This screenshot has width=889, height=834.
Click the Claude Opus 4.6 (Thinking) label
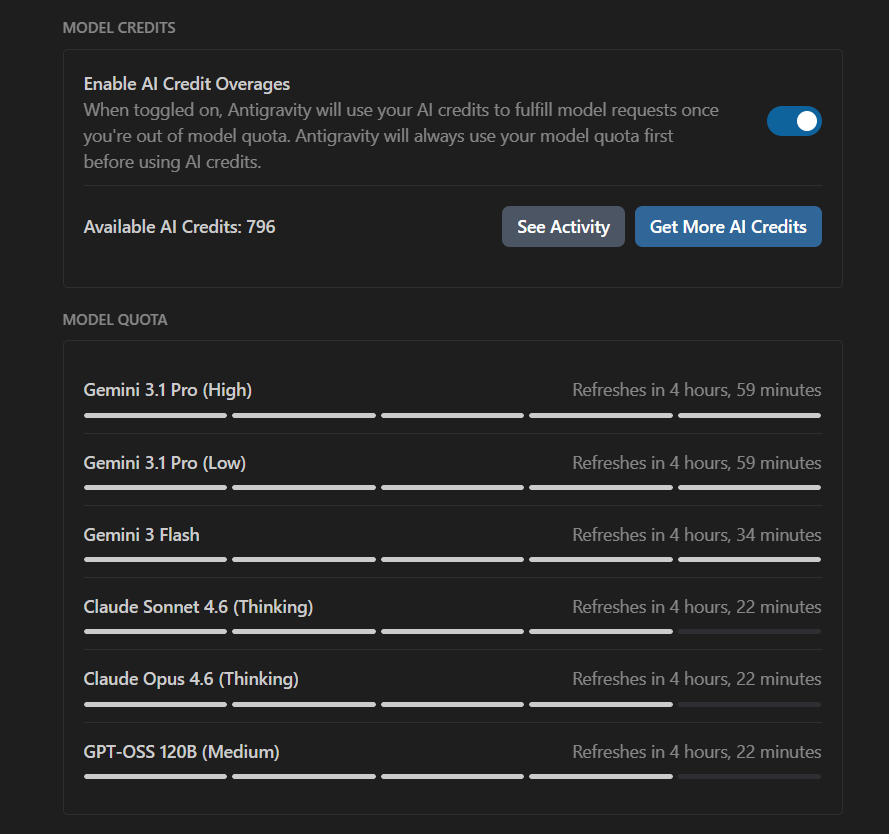191,679
